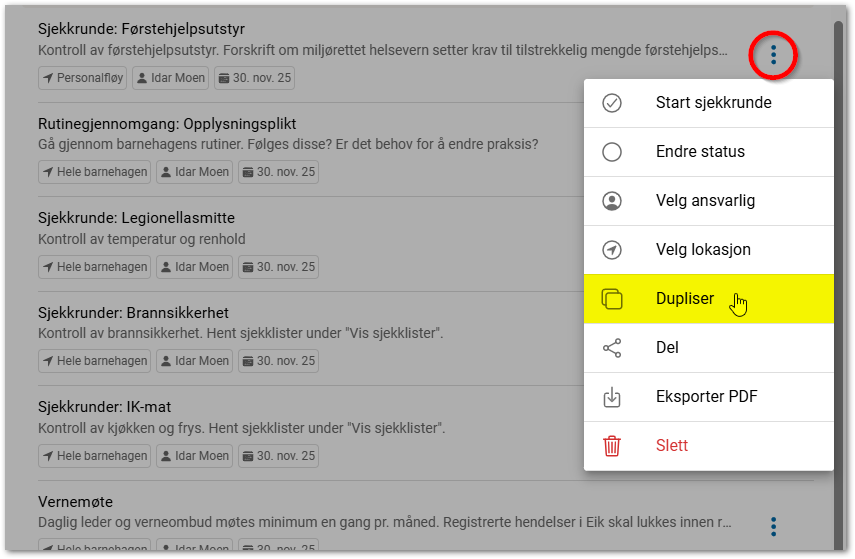Screen dimensions: 855x559
Task: Open Sjekkrunde: Legionellasmitte task title
Action: pos(136,218)
